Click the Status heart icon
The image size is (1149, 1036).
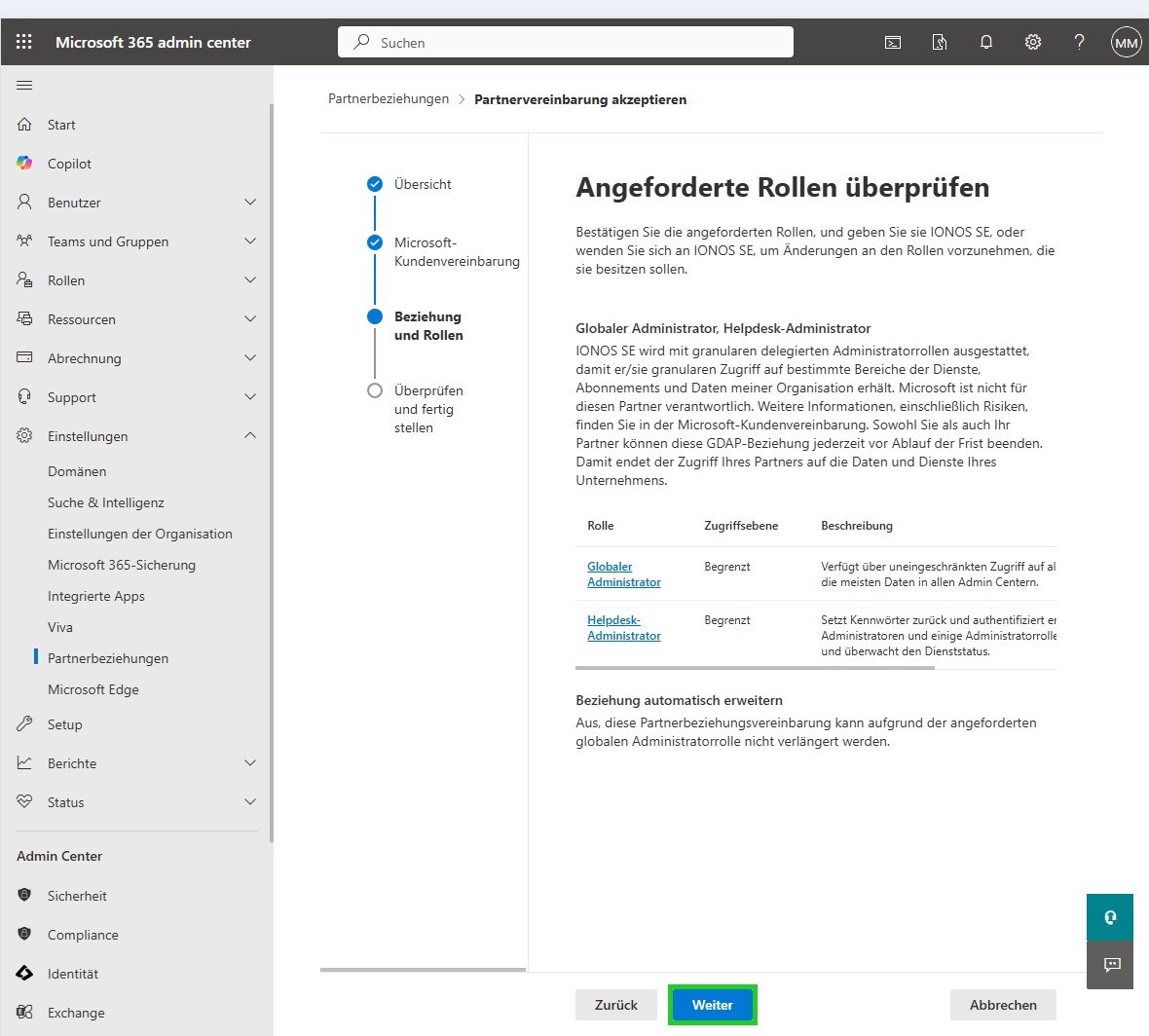pos(24,800)
